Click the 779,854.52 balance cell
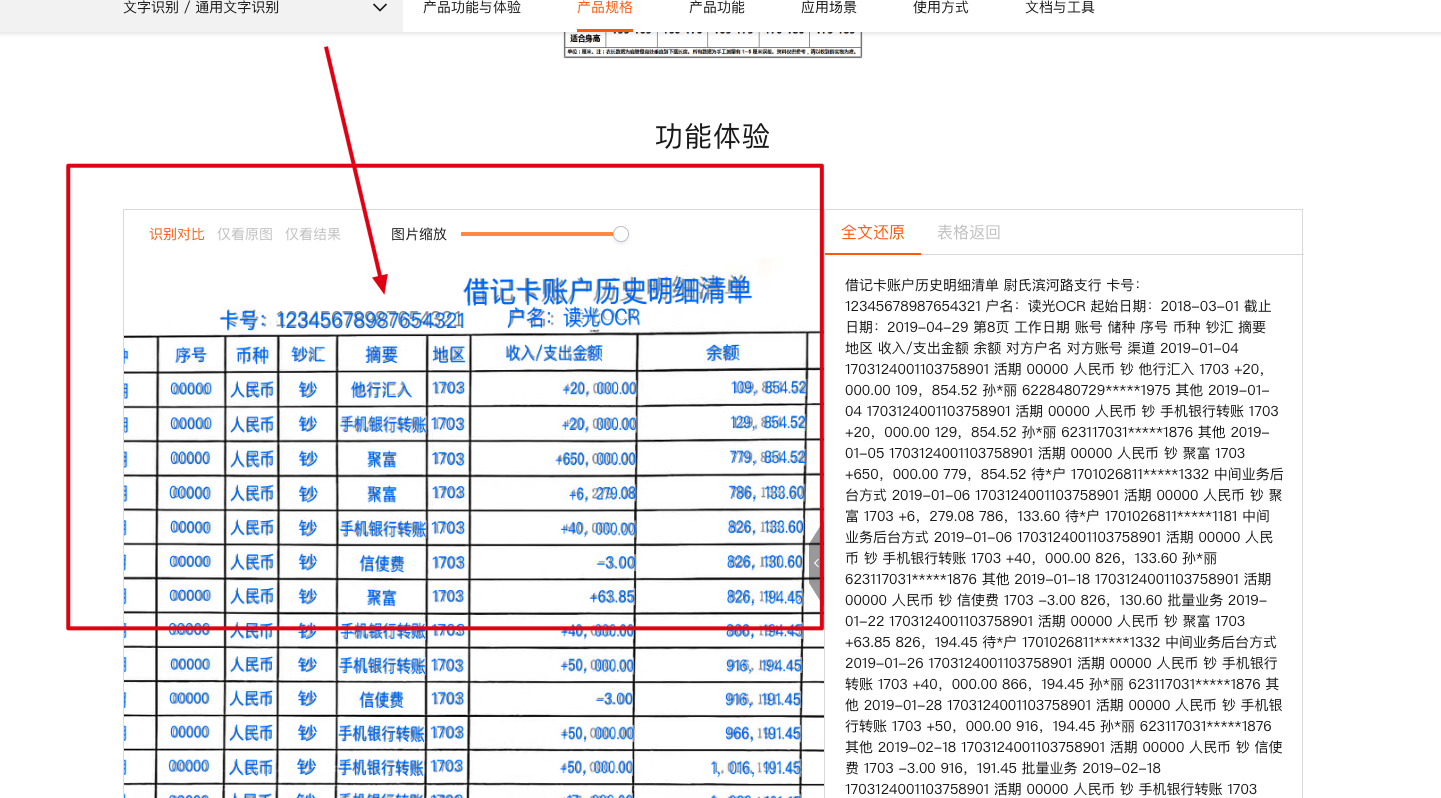Image resolution: width=1441 pixels, height=798 pixels. (768, 457)
